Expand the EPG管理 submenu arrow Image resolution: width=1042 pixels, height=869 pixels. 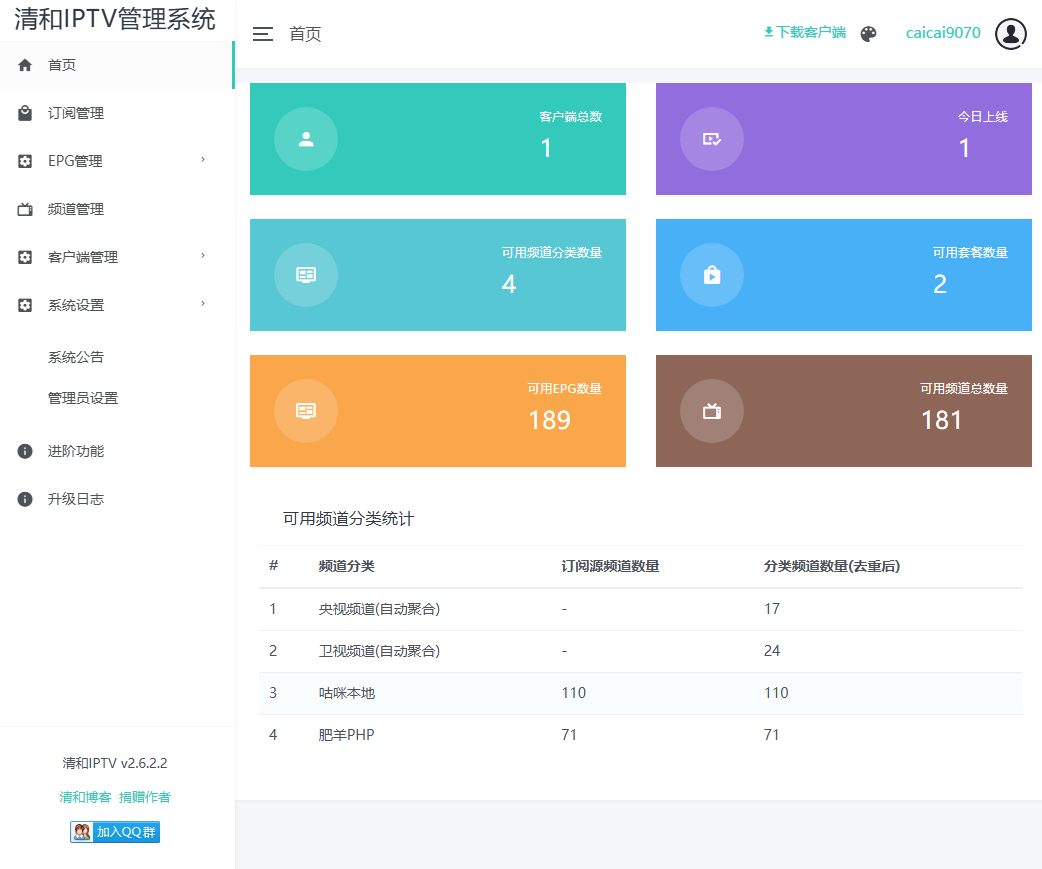[203, 160]
